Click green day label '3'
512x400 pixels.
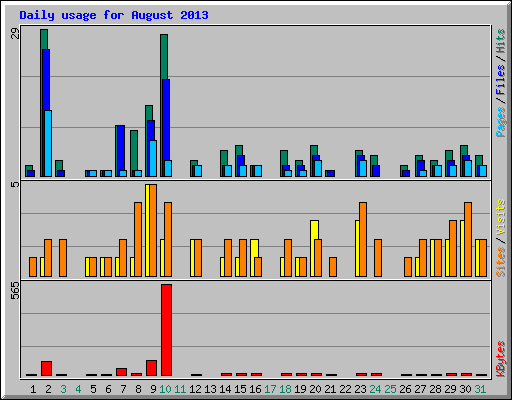pos(63,389)
